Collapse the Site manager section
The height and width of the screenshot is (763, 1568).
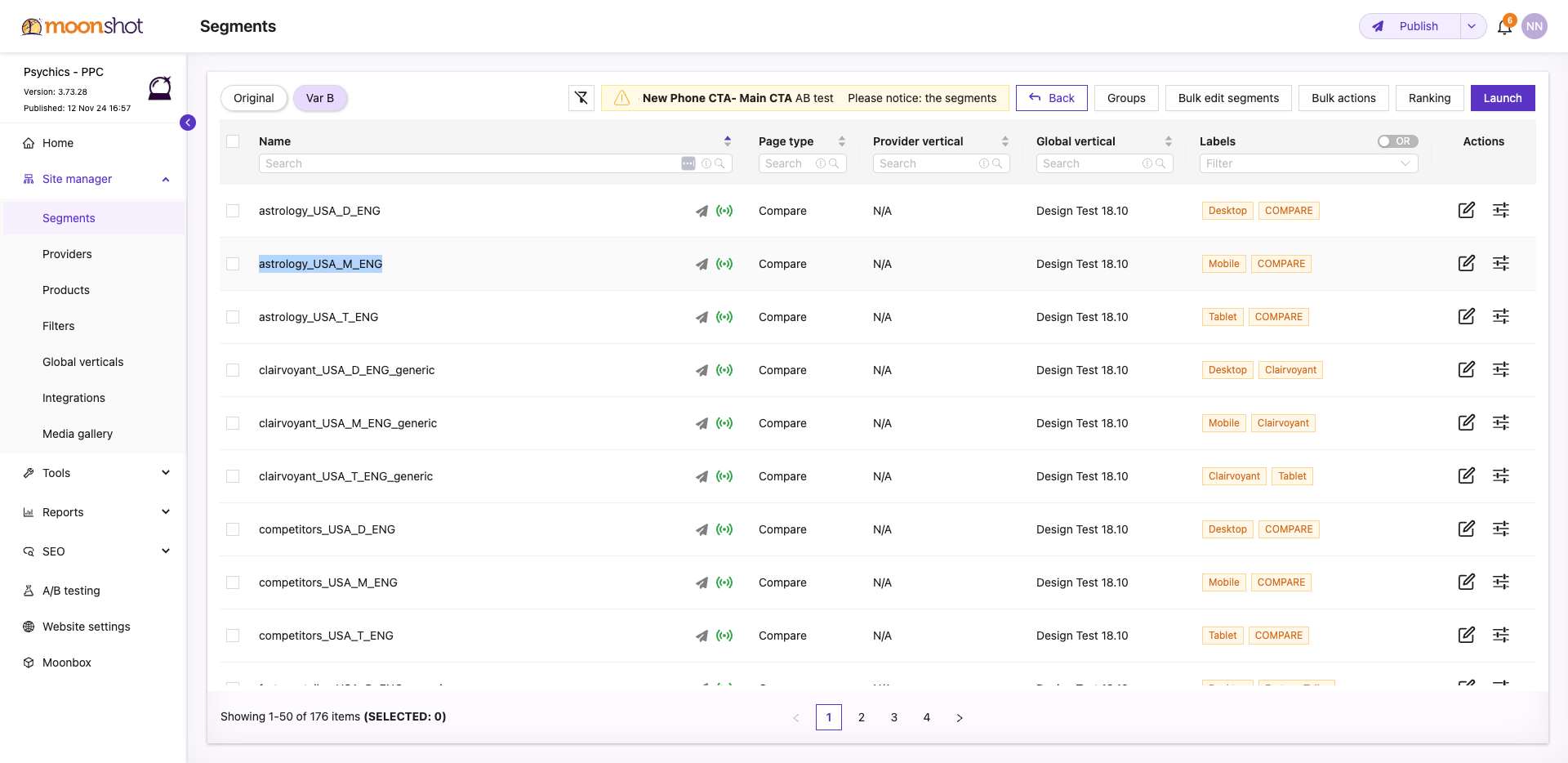(166, 179)
